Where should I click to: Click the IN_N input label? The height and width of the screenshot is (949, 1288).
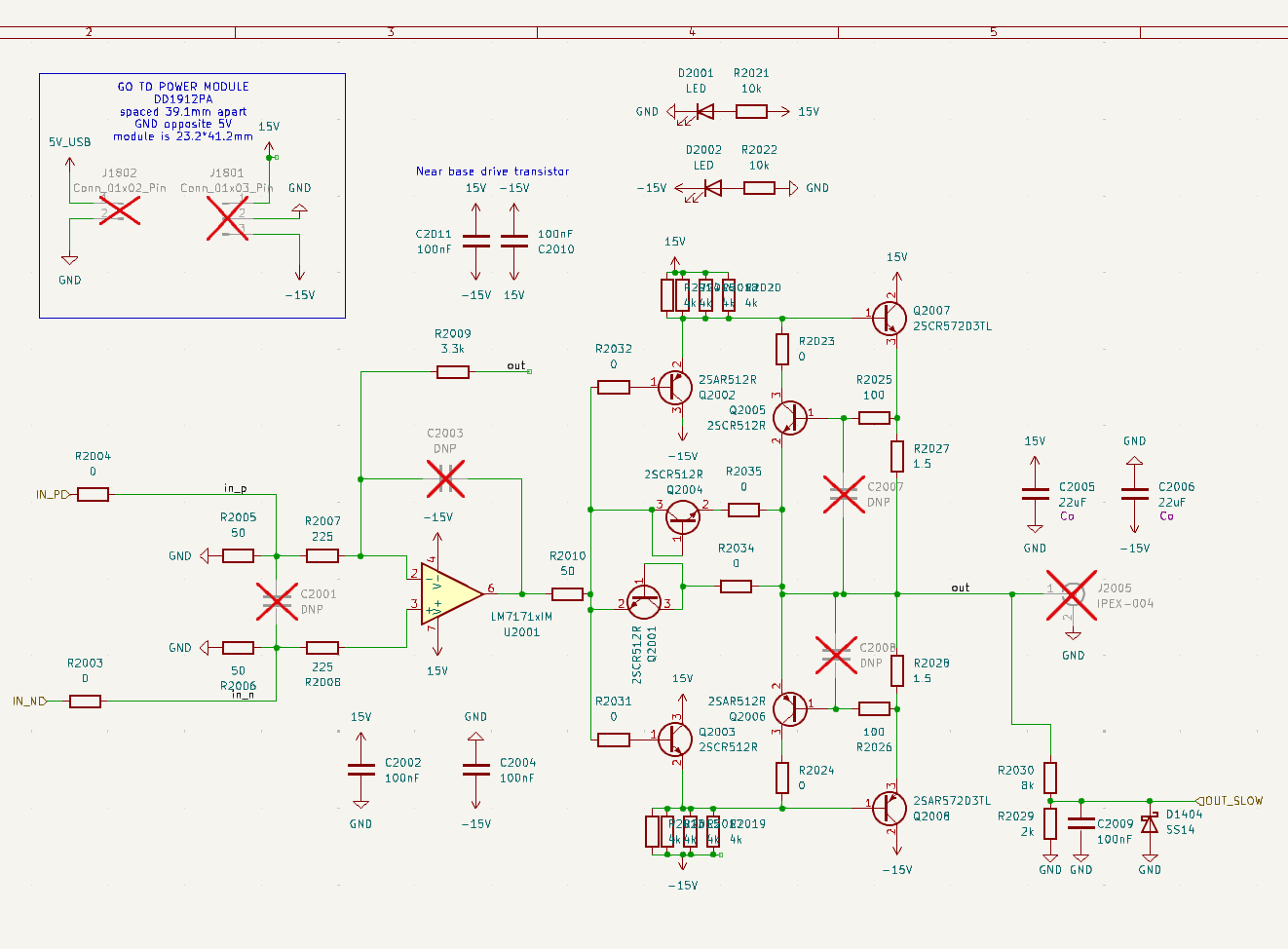pyautogui.click(x=28, y=702)
